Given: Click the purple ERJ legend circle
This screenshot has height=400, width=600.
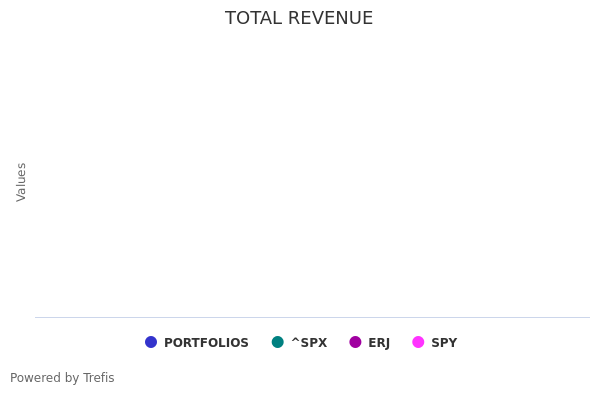Looking at the screenshot, I should point(355,342).
